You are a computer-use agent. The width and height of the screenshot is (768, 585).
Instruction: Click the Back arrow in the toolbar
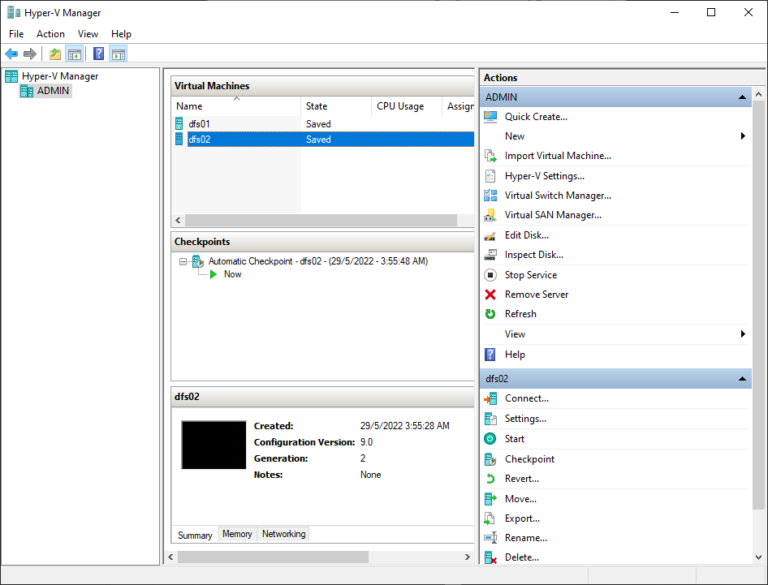11,54
